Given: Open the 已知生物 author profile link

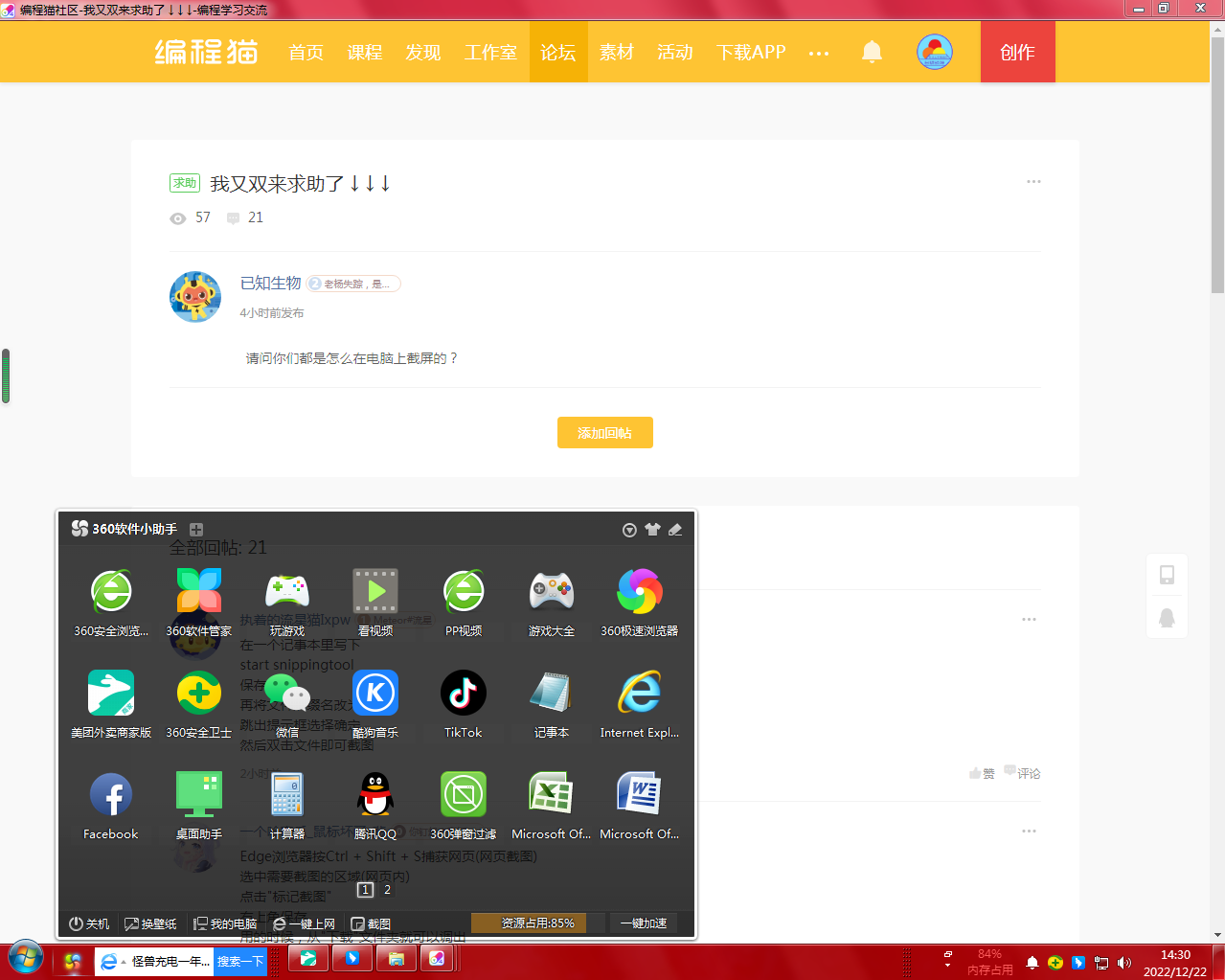Looking at the screenshot, I should coord(271,284).
